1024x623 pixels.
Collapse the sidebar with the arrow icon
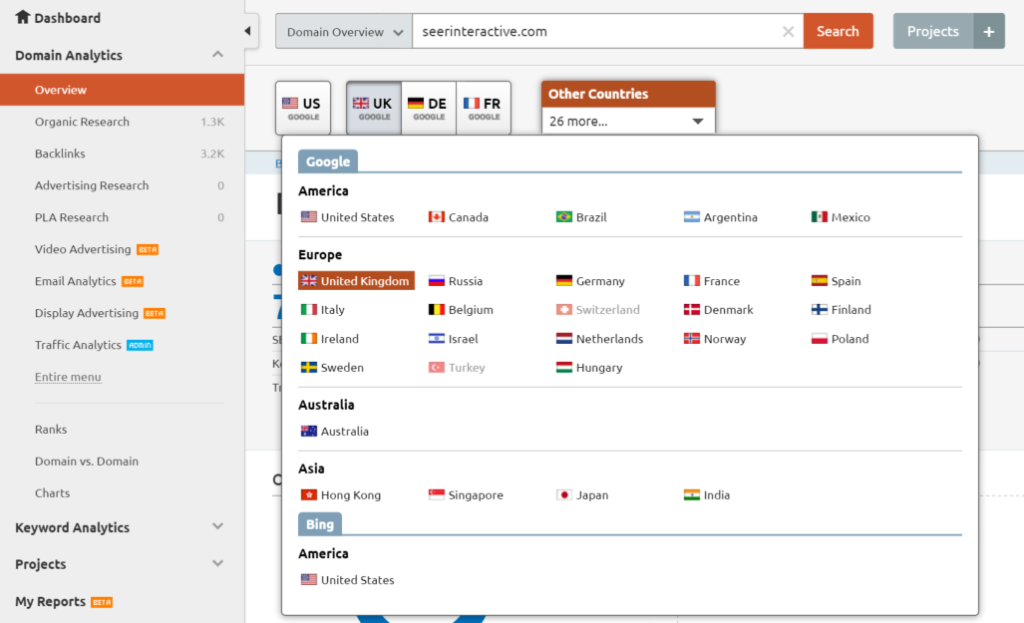247,30
